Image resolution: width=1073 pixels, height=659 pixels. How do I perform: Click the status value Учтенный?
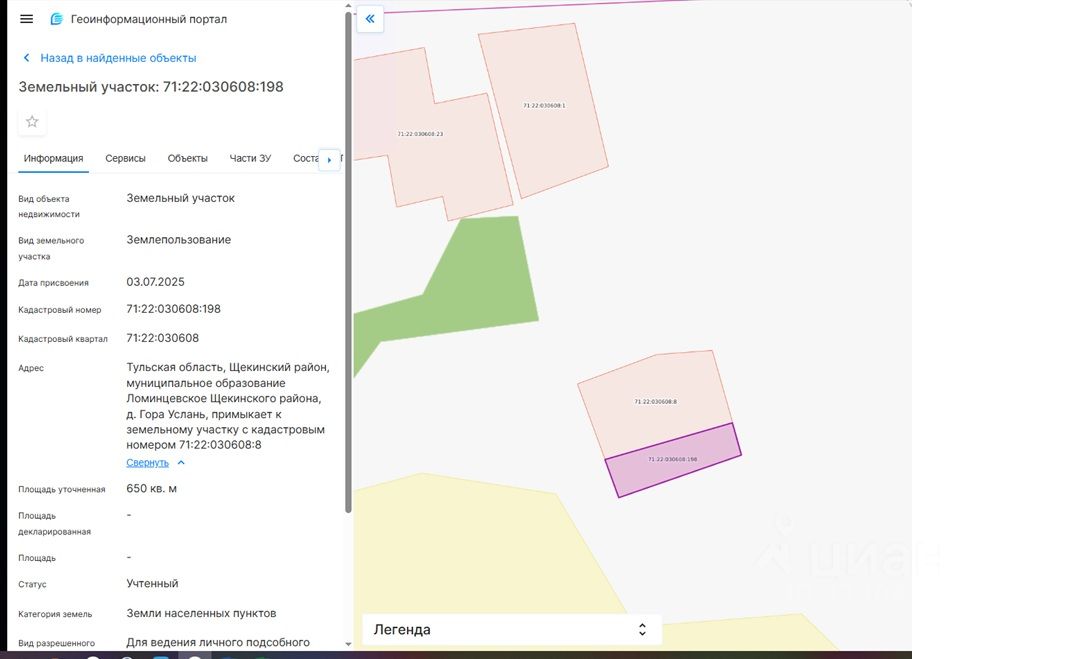[x=152, y=584]
